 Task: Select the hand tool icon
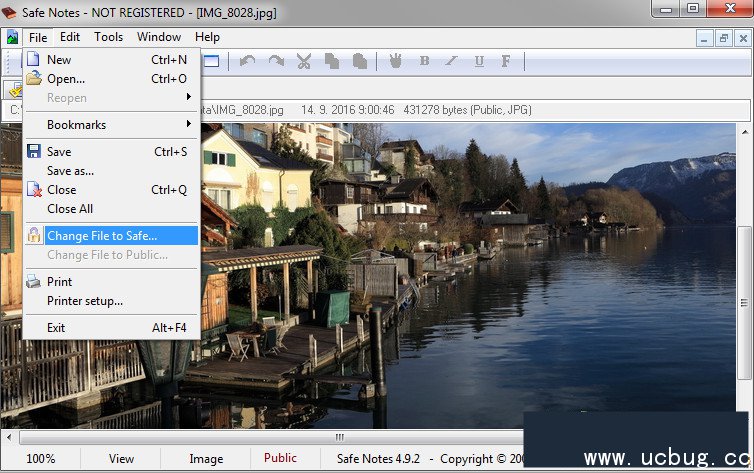395,61
